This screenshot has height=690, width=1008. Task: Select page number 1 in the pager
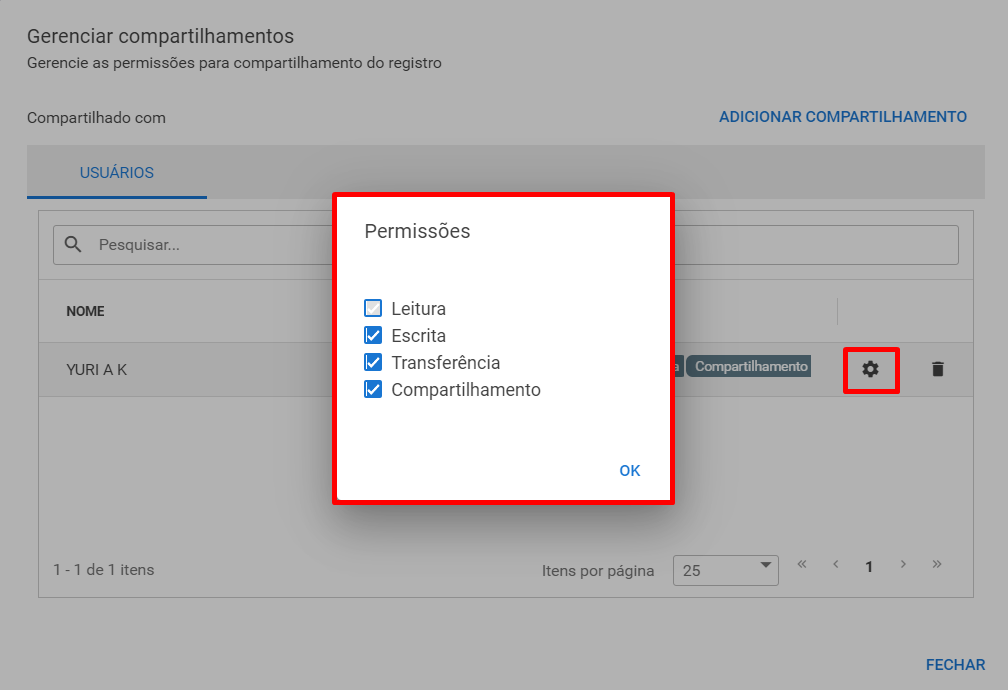coord(869,567)
